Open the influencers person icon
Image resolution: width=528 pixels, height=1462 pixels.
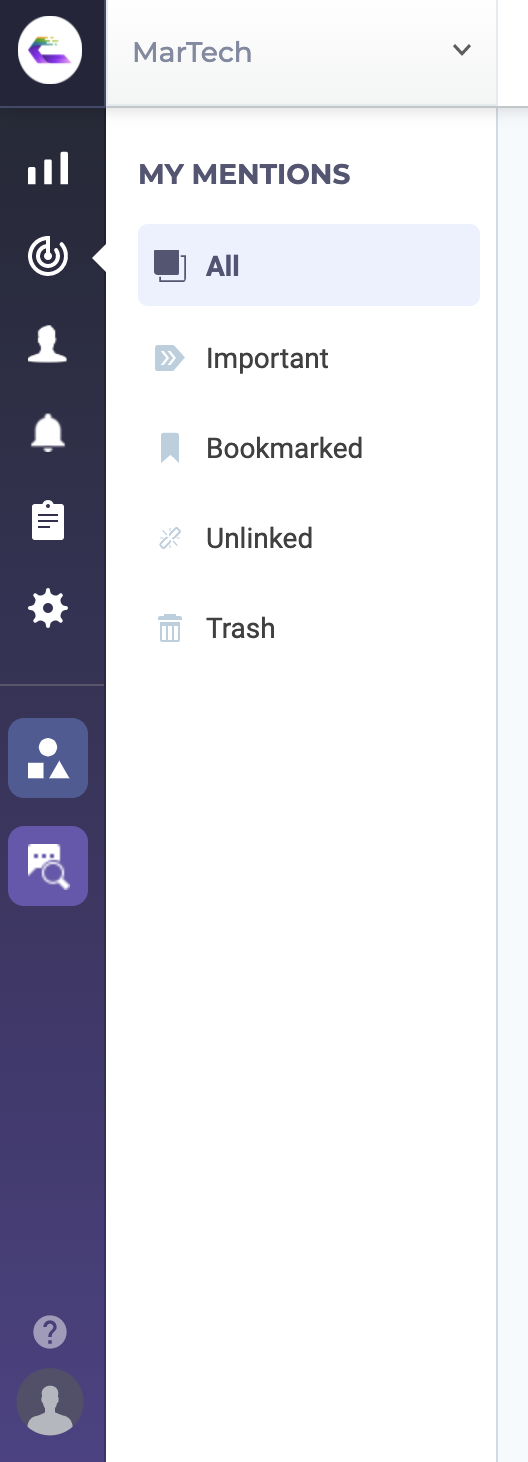pos(48,344)
